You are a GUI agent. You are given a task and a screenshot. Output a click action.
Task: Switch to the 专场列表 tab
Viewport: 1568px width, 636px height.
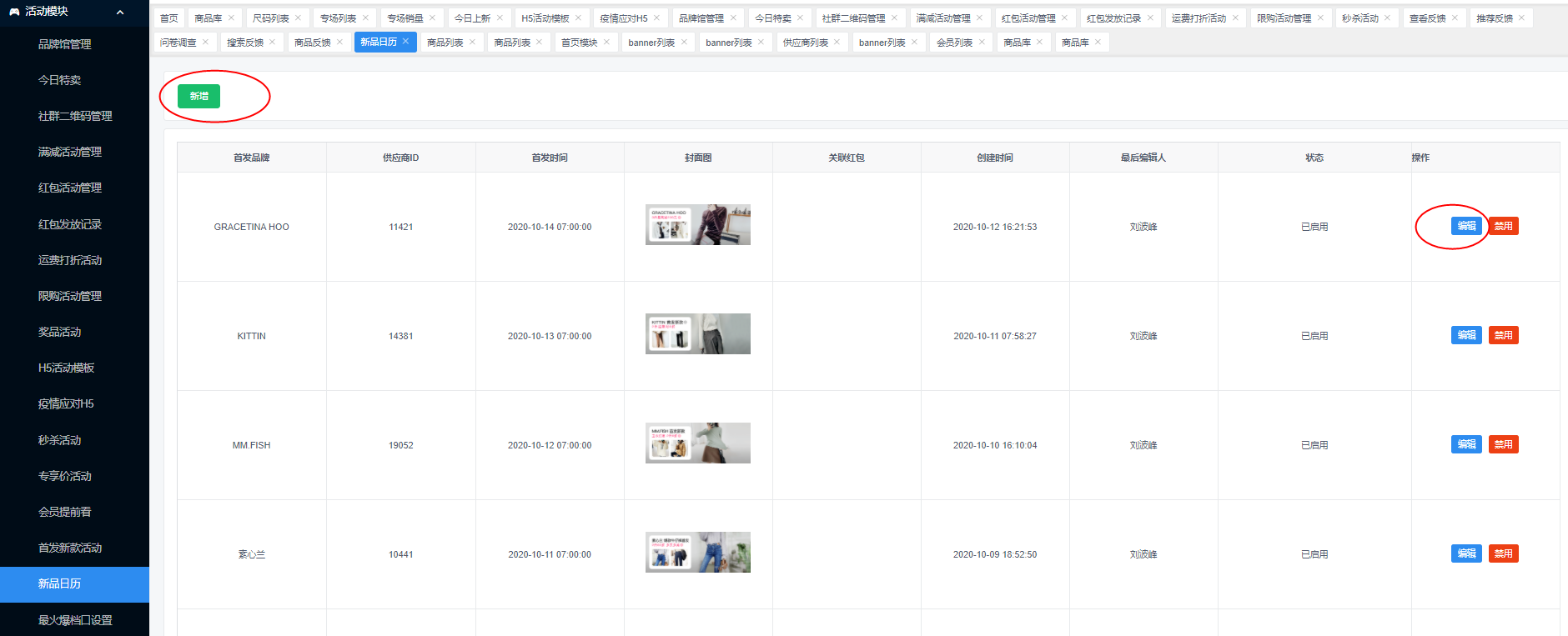click(339, 18)
